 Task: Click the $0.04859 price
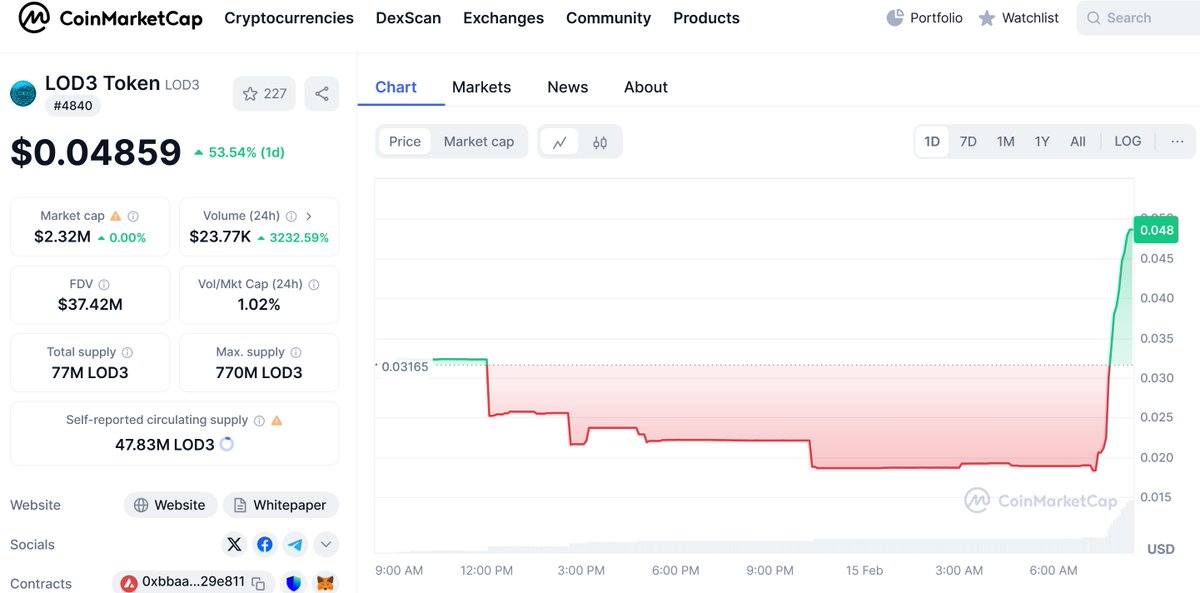coord(96,152)
